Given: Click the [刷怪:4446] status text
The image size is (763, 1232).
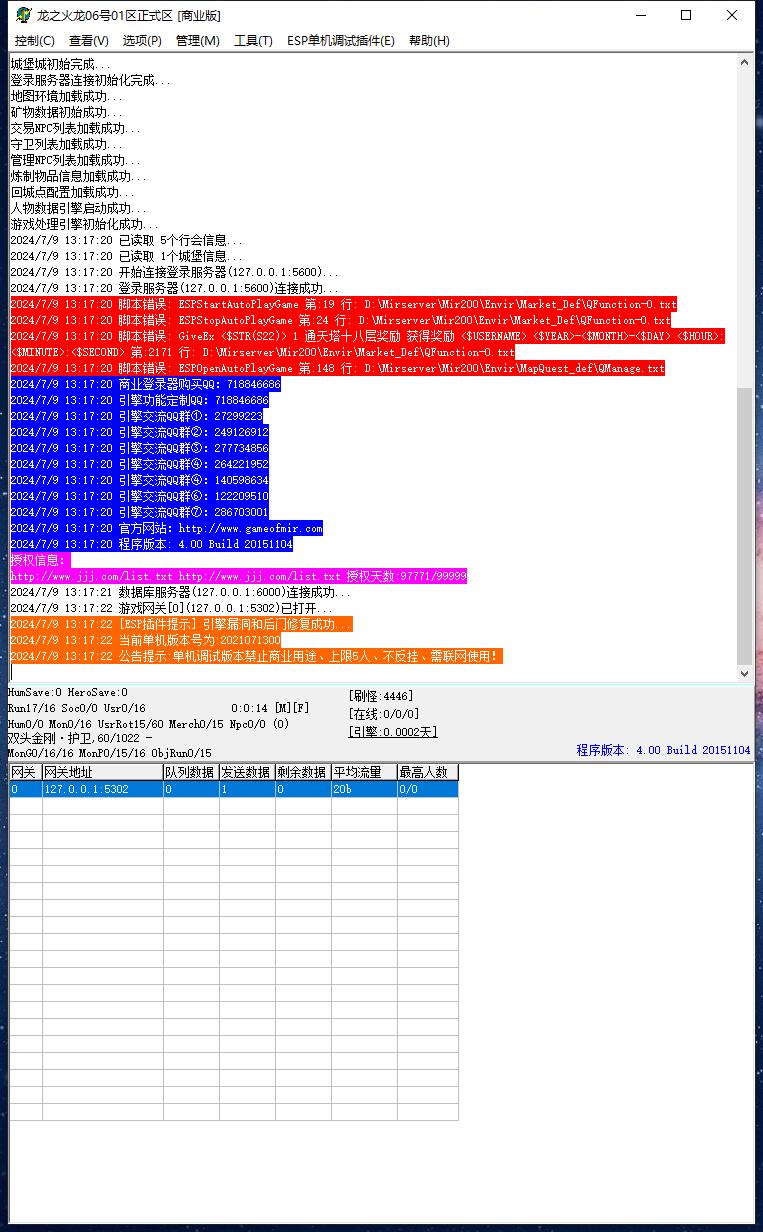Looking at the screenshot, I should coord(380,696).
